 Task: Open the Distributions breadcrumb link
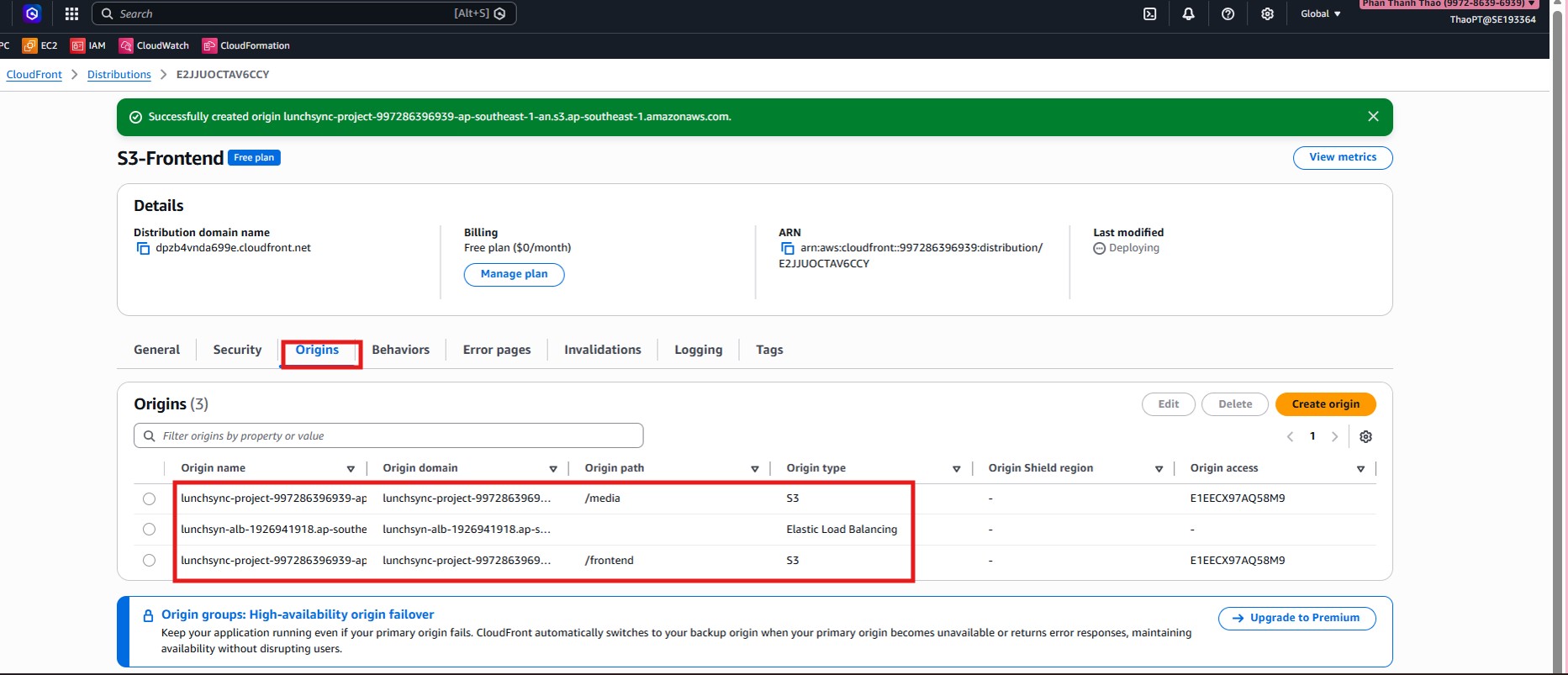119,75
